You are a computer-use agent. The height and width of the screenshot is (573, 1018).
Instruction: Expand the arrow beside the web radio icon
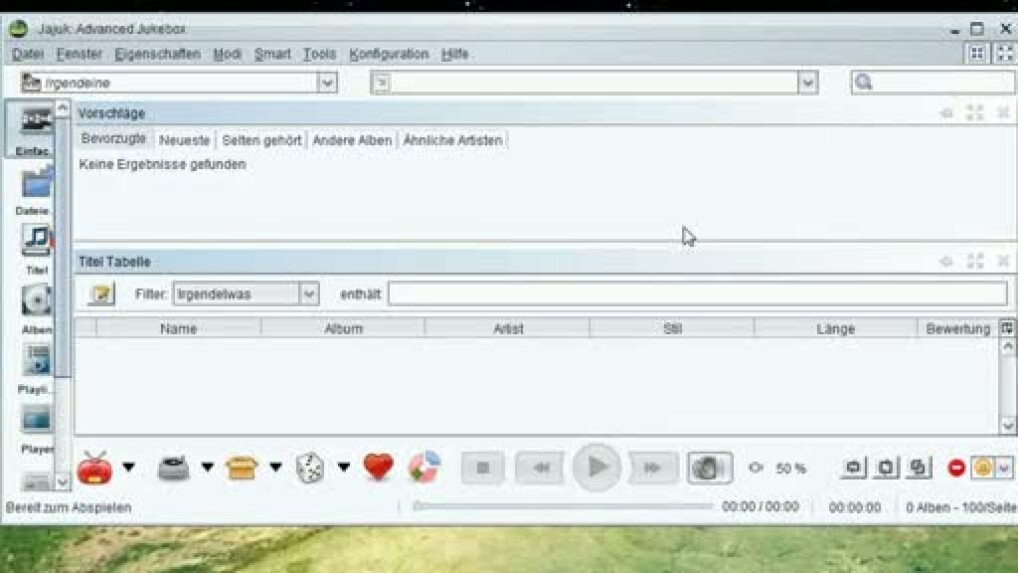tap(129, 468)
